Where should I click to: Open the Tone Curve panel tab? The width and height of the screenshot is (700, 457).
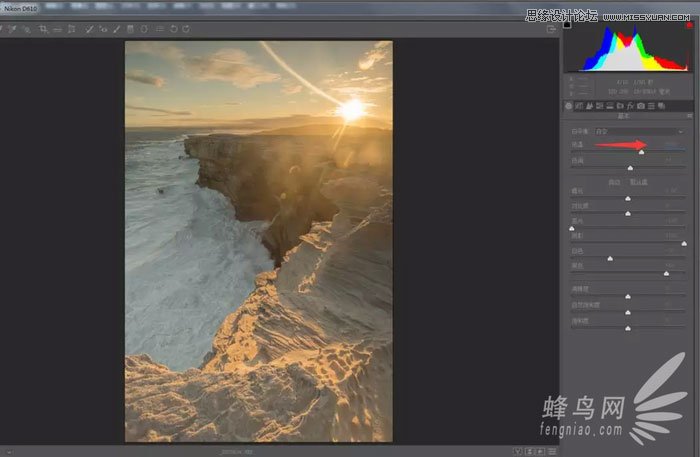580,105
